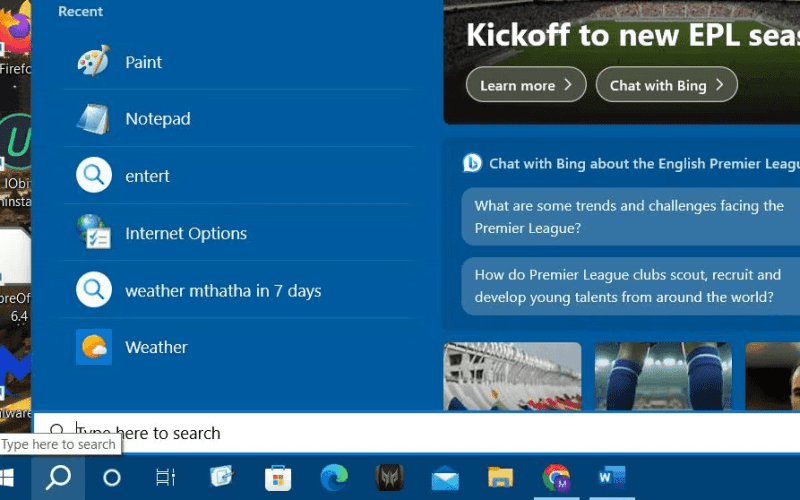The width and height of the screenshot is (800, 500).
Task: Open the Mail app from the taskbar
Action: (445, 478)
